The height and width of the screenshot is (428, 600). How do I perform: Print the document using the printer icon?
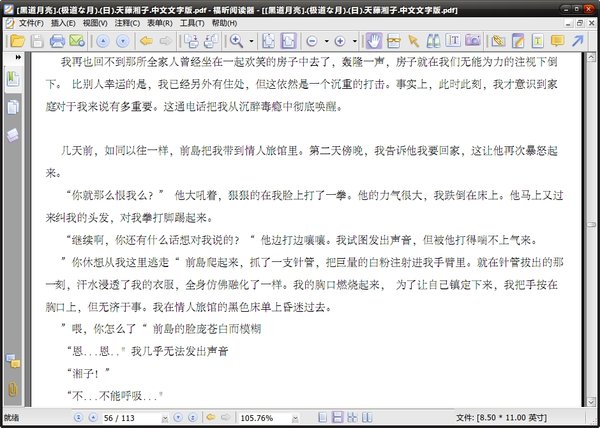57,41
